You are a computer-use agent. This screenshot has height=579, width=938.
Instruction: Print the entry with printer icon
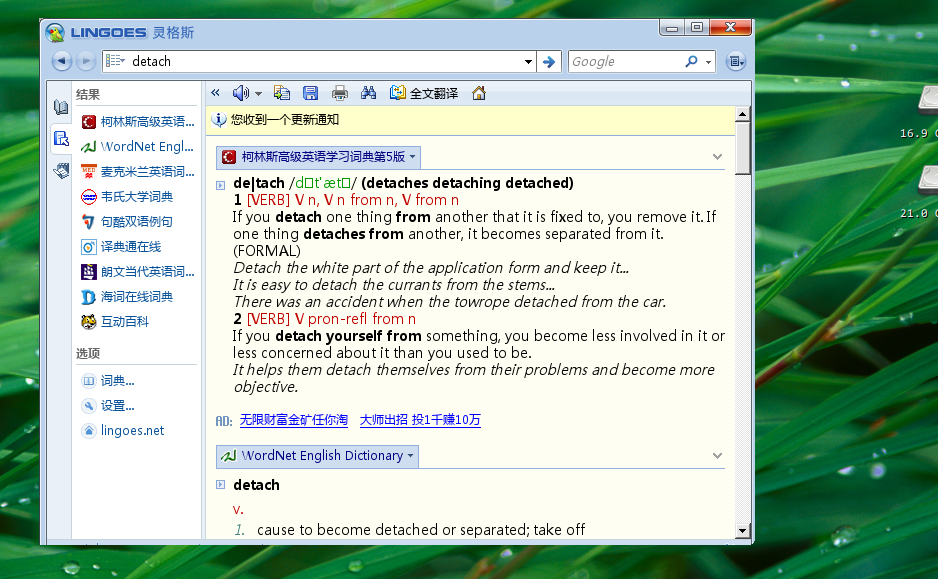point(339,93)
